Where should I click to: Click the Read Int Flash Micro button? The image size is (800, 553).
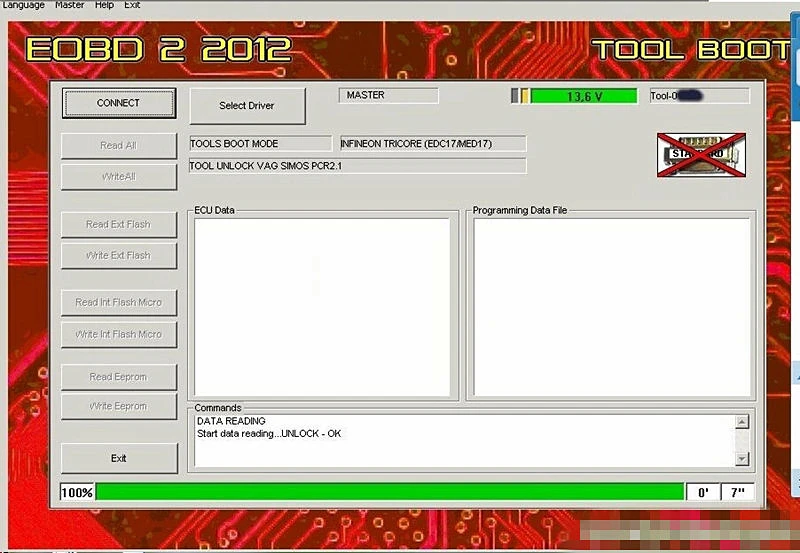[x=119, y=303]
